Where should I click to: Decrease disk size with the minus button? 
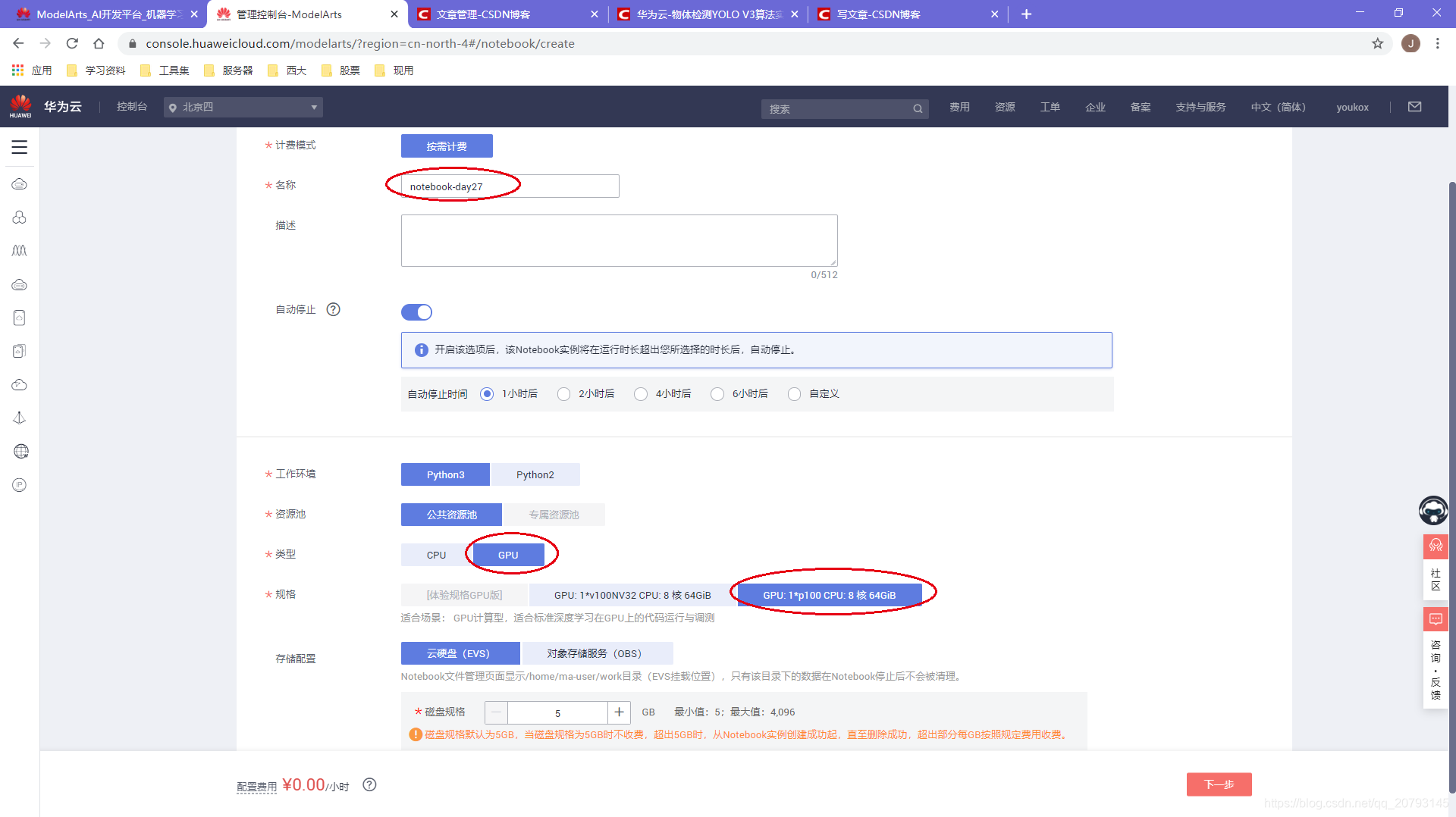click(x=496, y=712)
